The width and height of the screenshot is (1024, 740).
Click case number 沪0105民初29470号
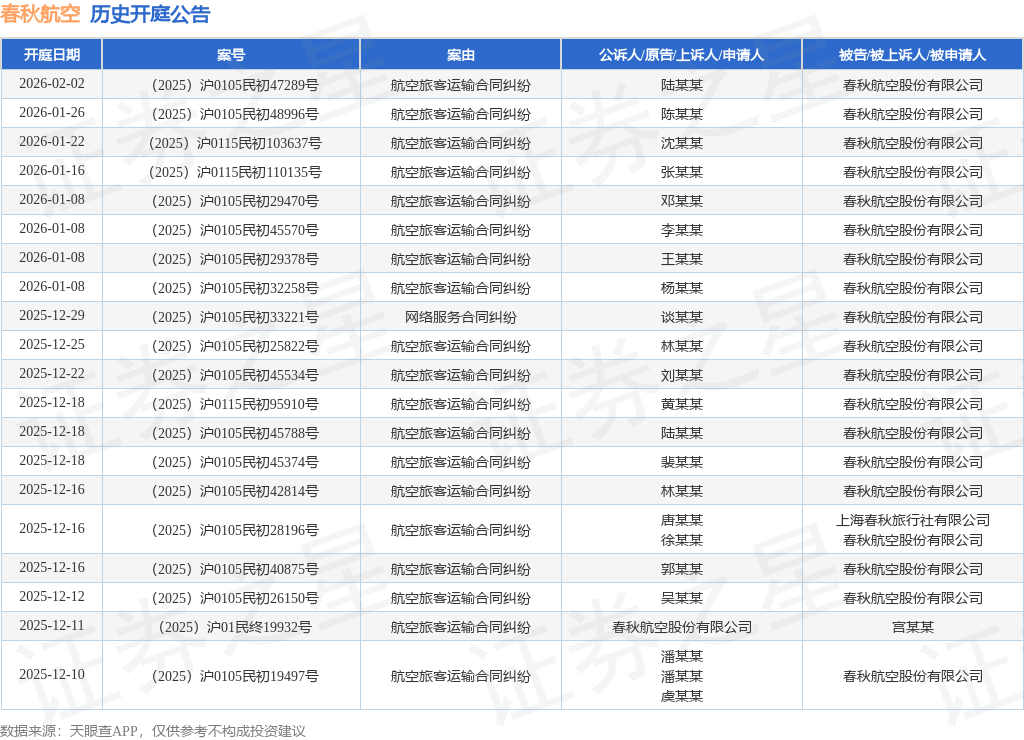click(259, 201)
